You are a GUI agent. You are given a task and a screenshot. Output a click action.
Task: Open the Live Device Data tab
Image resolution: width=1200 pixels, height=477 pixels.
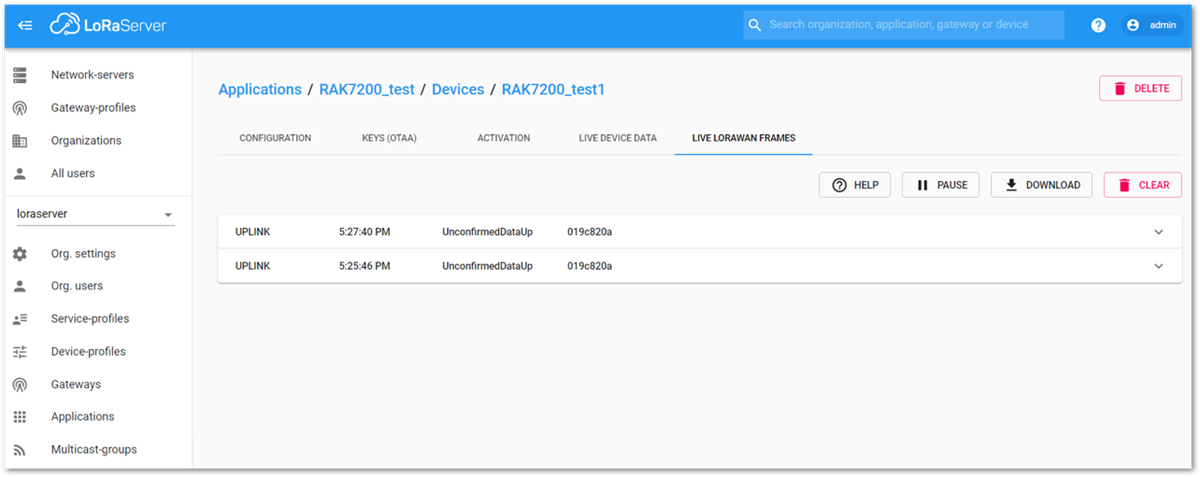coord(618,138)
